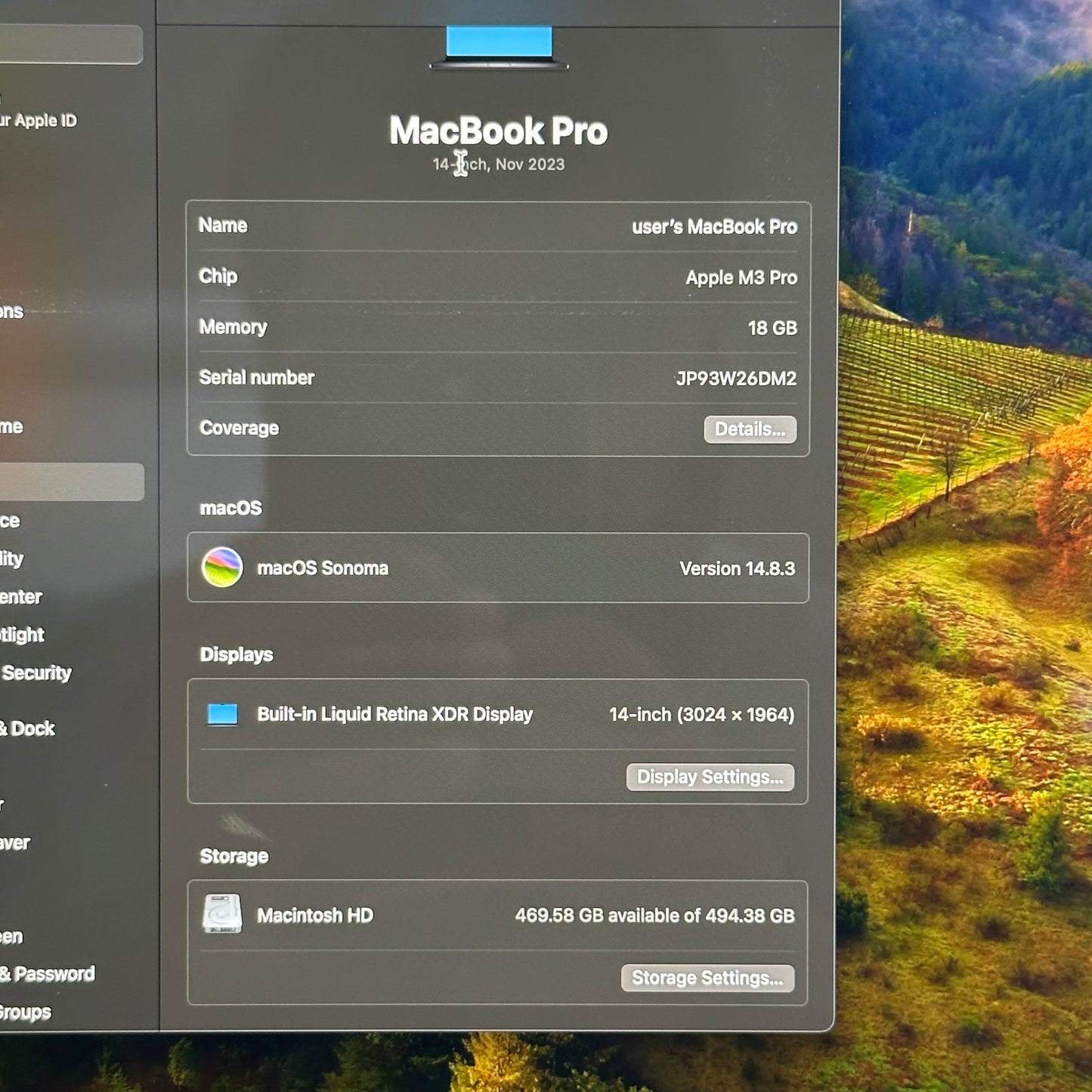Open the sidebar item ending in "tlight"

click(x=23, y=635)
